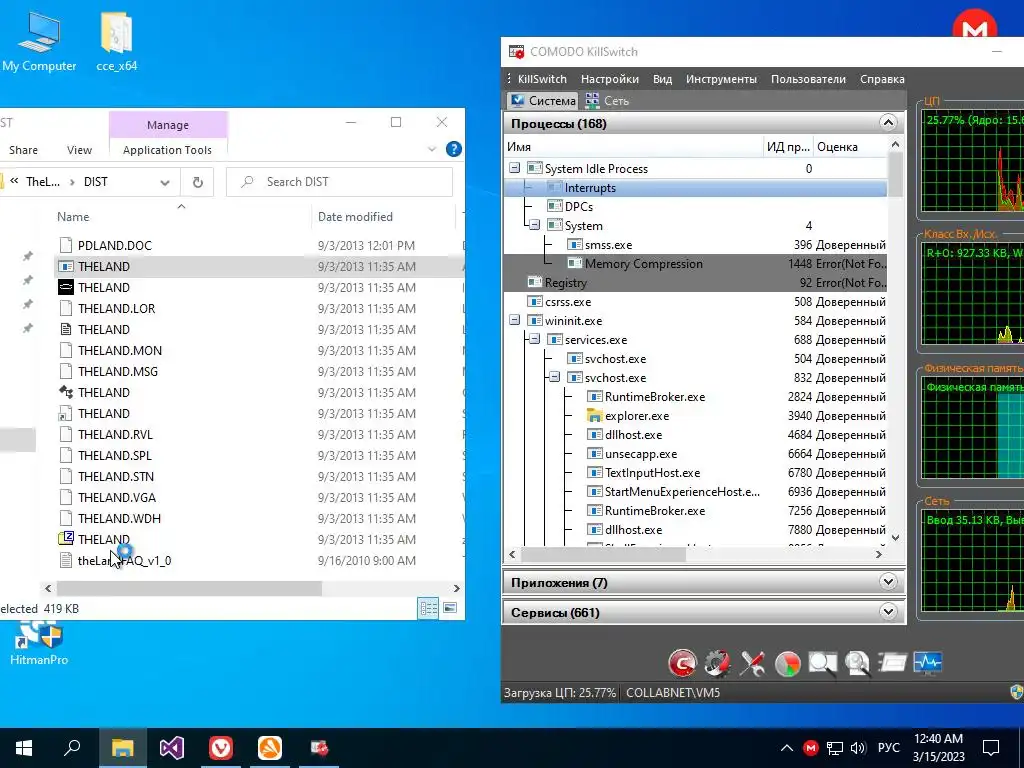Click the blue pulse monitor icon in KillSwitch
The width and height of the screenshot is (1024, 768).
tap(927, 663)
